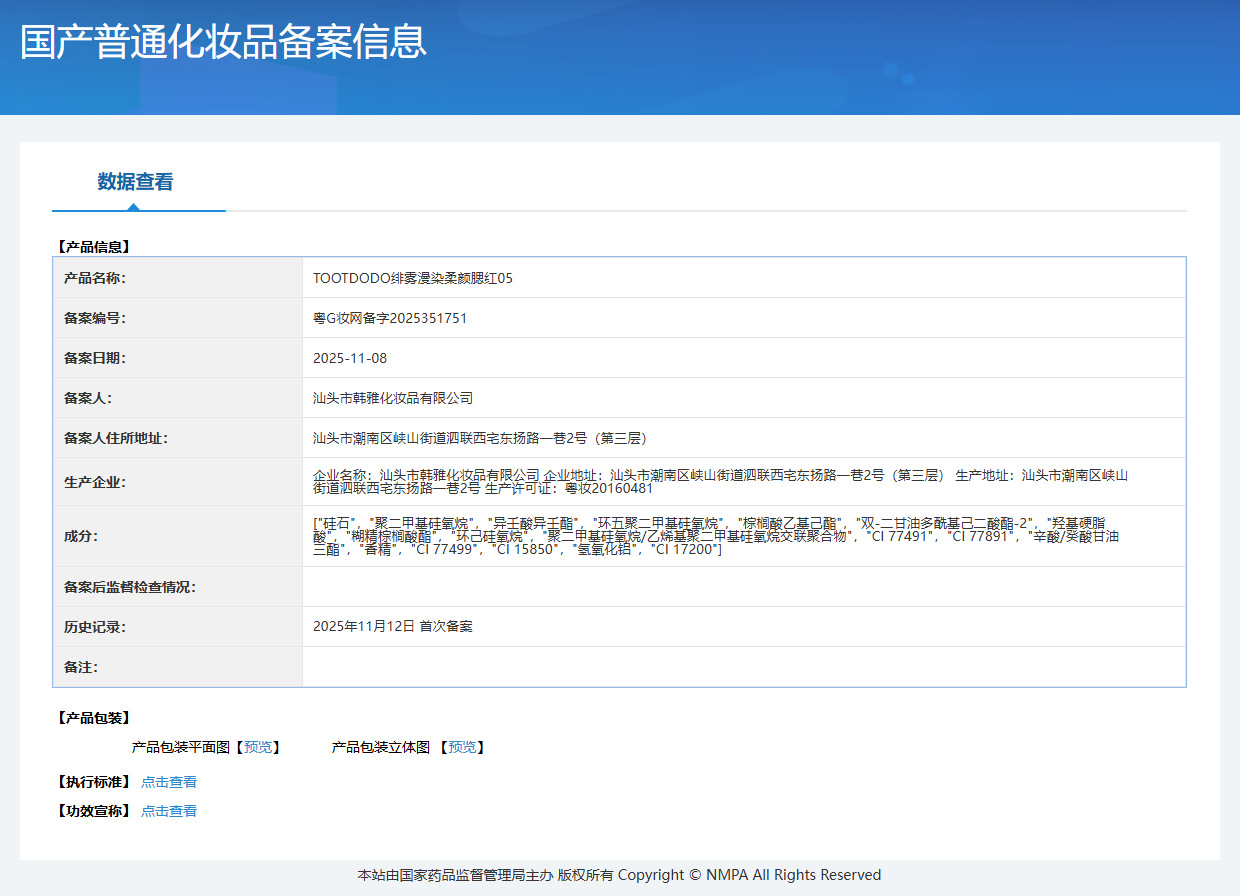Click the 产品名称 row label
This screenshot has height=896, width=1240.
pyautogui.click(x=95, y=278)
